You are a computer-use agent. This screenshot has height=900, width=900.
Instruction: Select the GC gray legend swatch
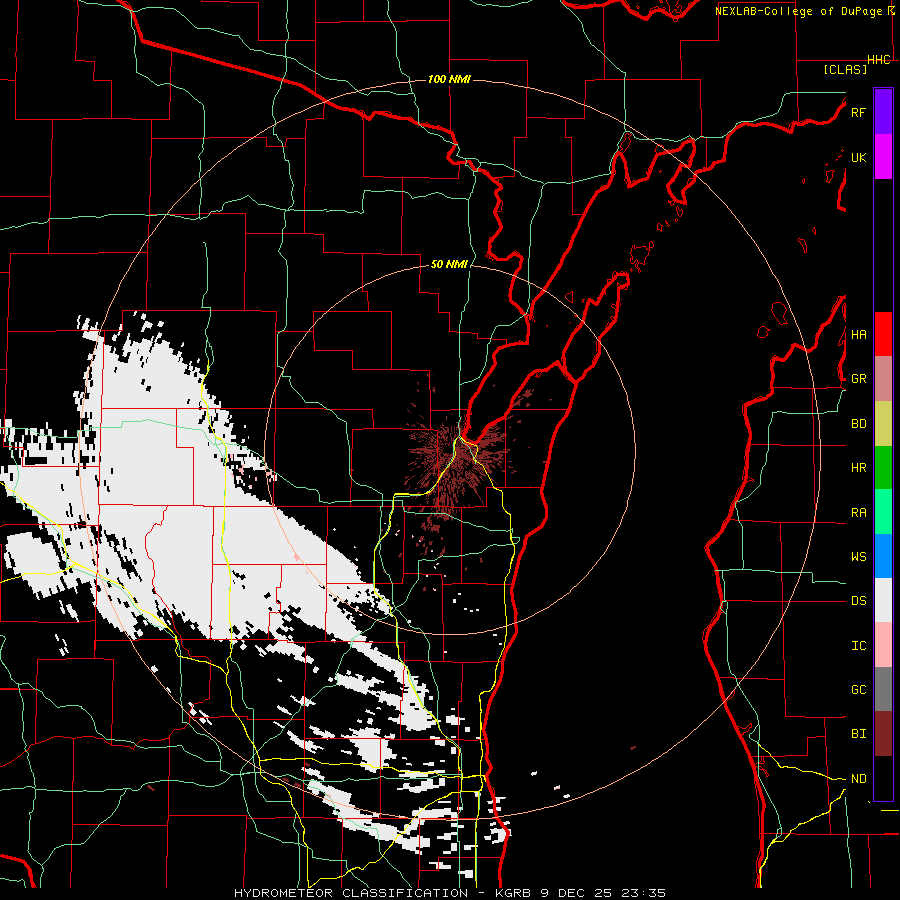point(883,689)
